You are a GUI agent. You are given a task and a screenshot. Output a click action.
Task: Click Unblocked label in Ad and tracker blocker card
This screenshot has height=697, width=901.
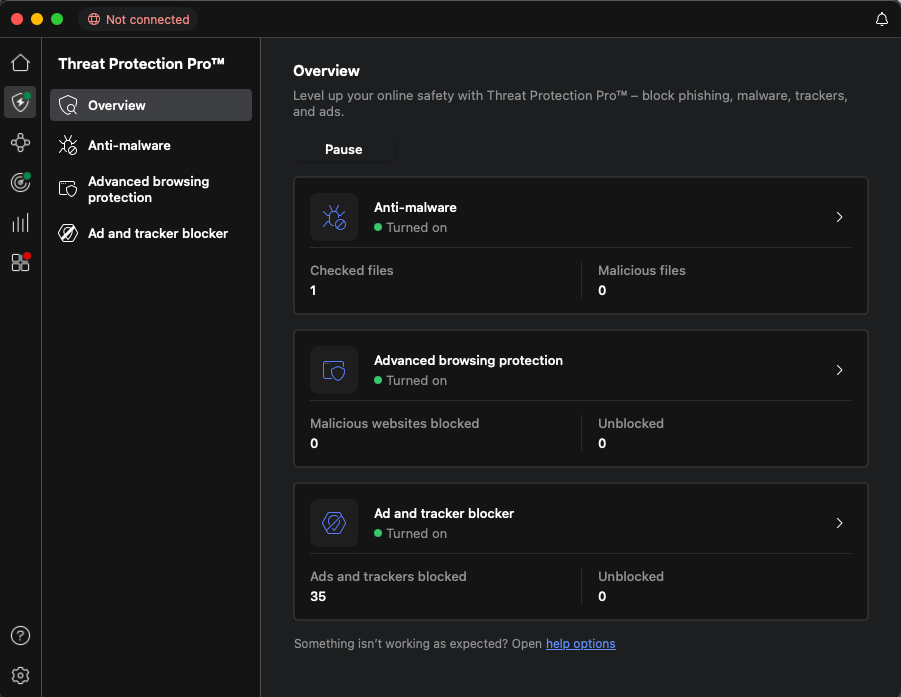[x=631, y=576]
